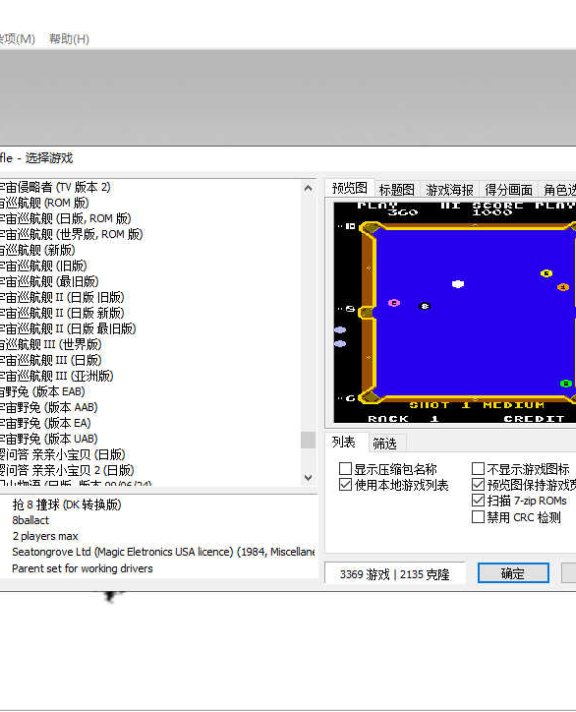The image size is (576, 712).
Task: Switch to the 标题图 tab
Action: point(397,189)
